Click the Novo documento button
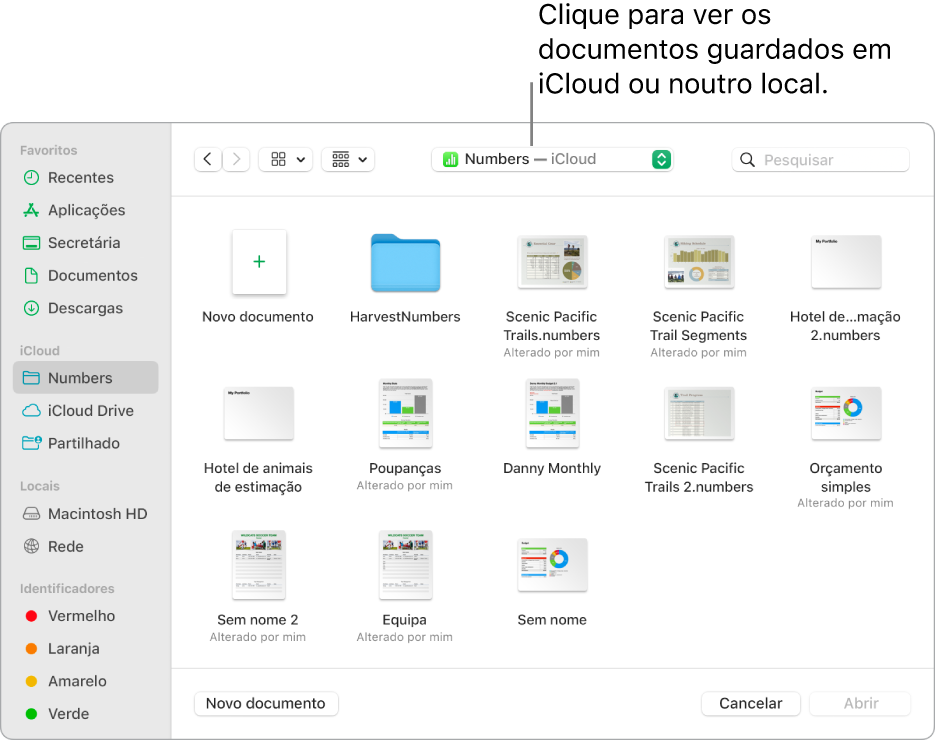The height and width of the screenshot is (740, 935). [266, 703]
